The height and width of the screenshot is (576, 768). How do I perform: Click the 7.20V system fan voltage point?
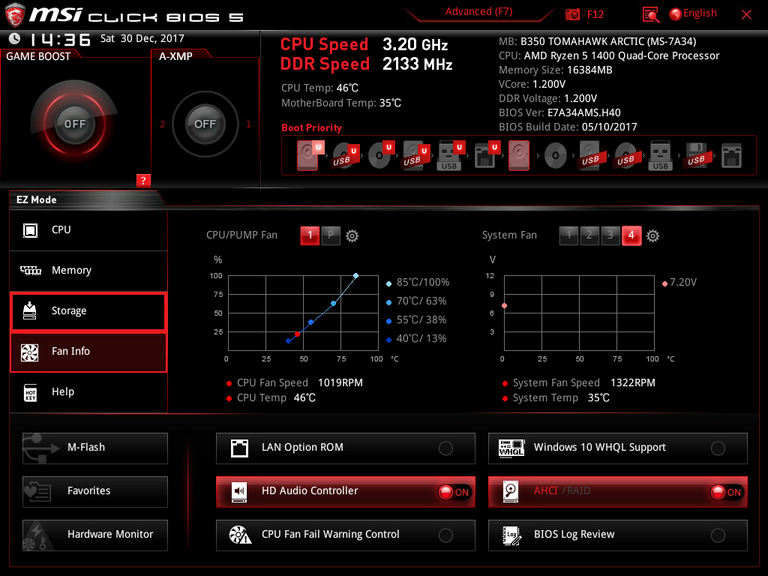[504, 306]
